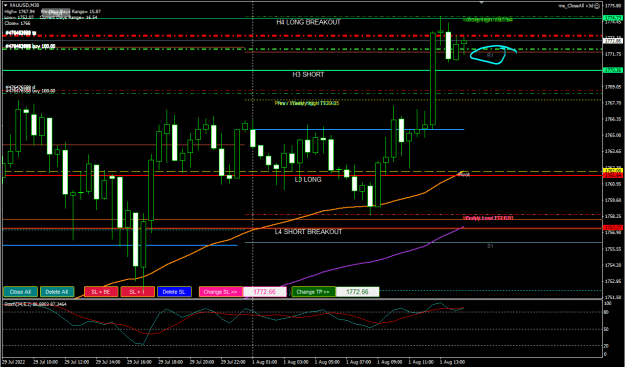
Task: Click the 29 Jul 2022 time axis label
Action: pos(14,362)
